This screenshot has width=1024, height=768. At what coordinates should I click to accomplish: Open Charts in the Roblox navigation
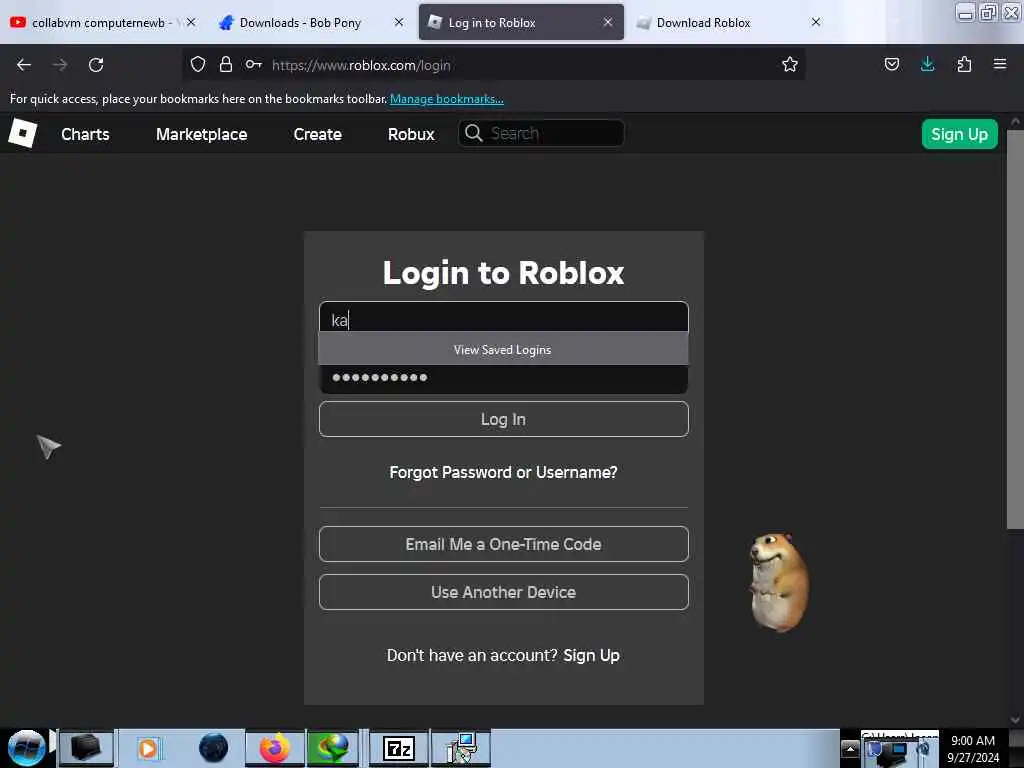pyautogui.click(x=86, y=134)
